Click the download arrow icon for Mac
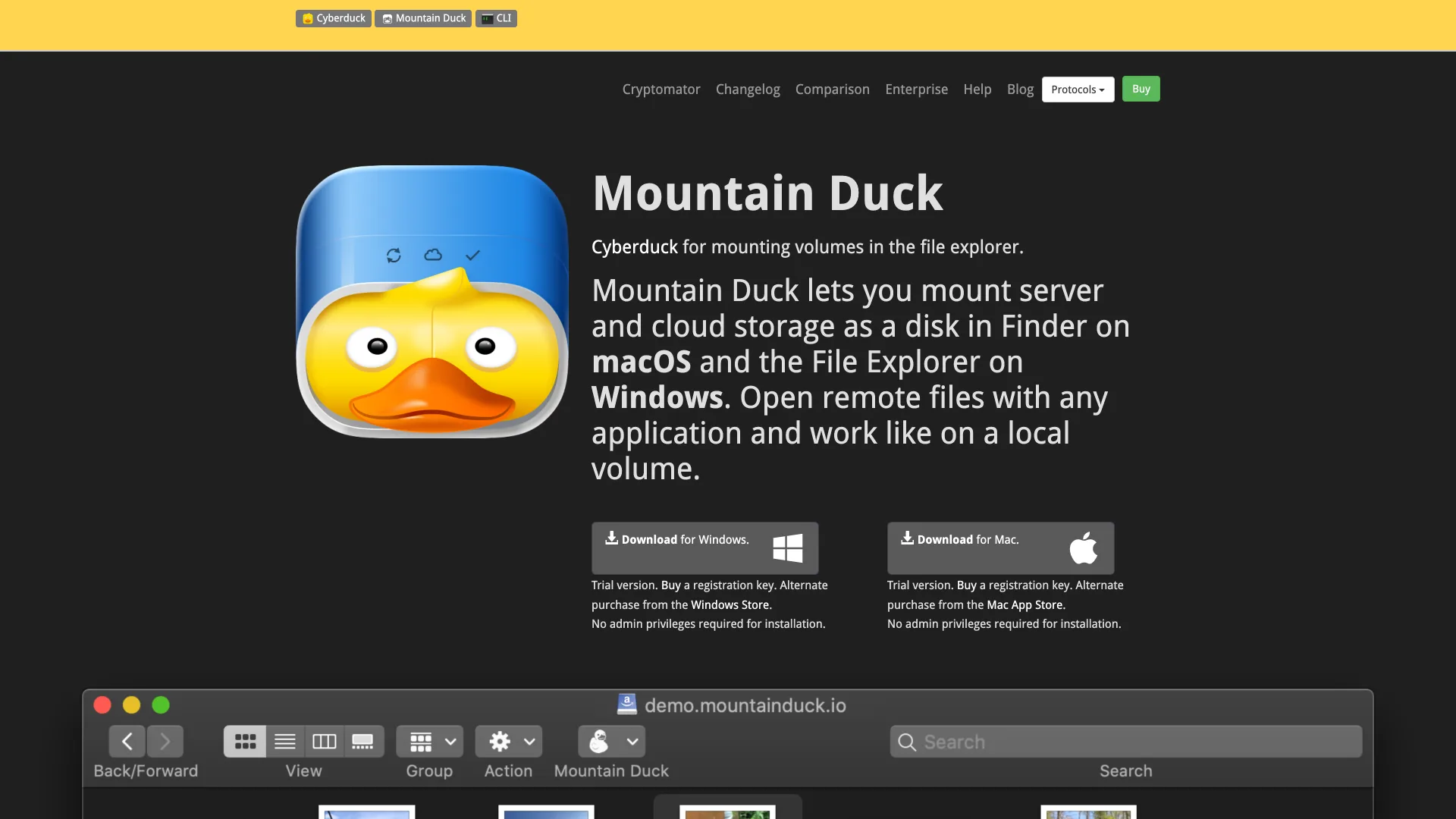Viewport: 1456px width, 819px height. pyautogui.click(x=907, y=538)
